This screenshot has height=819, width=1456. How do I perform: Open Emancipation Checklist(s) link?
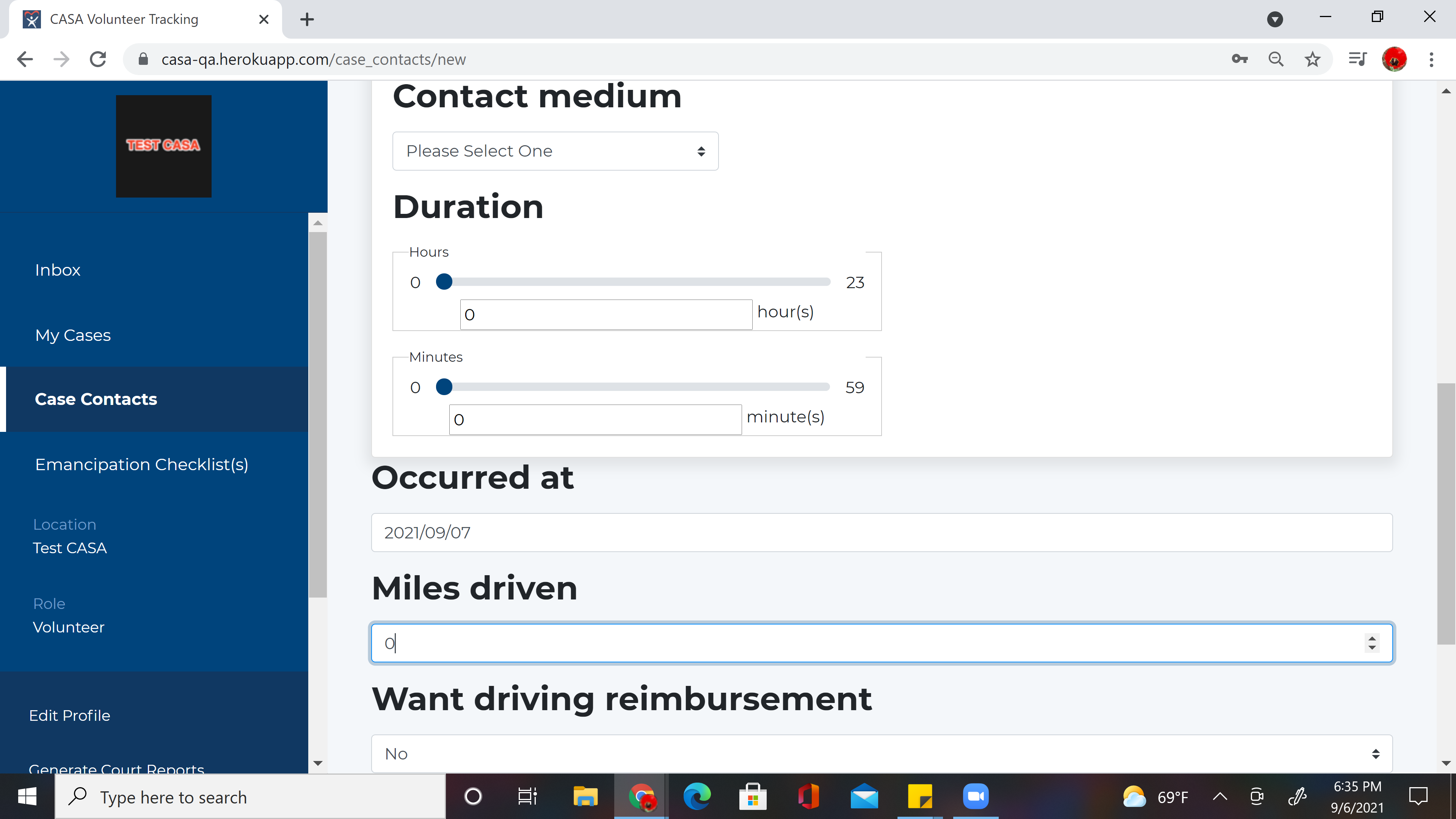(141, 464)
